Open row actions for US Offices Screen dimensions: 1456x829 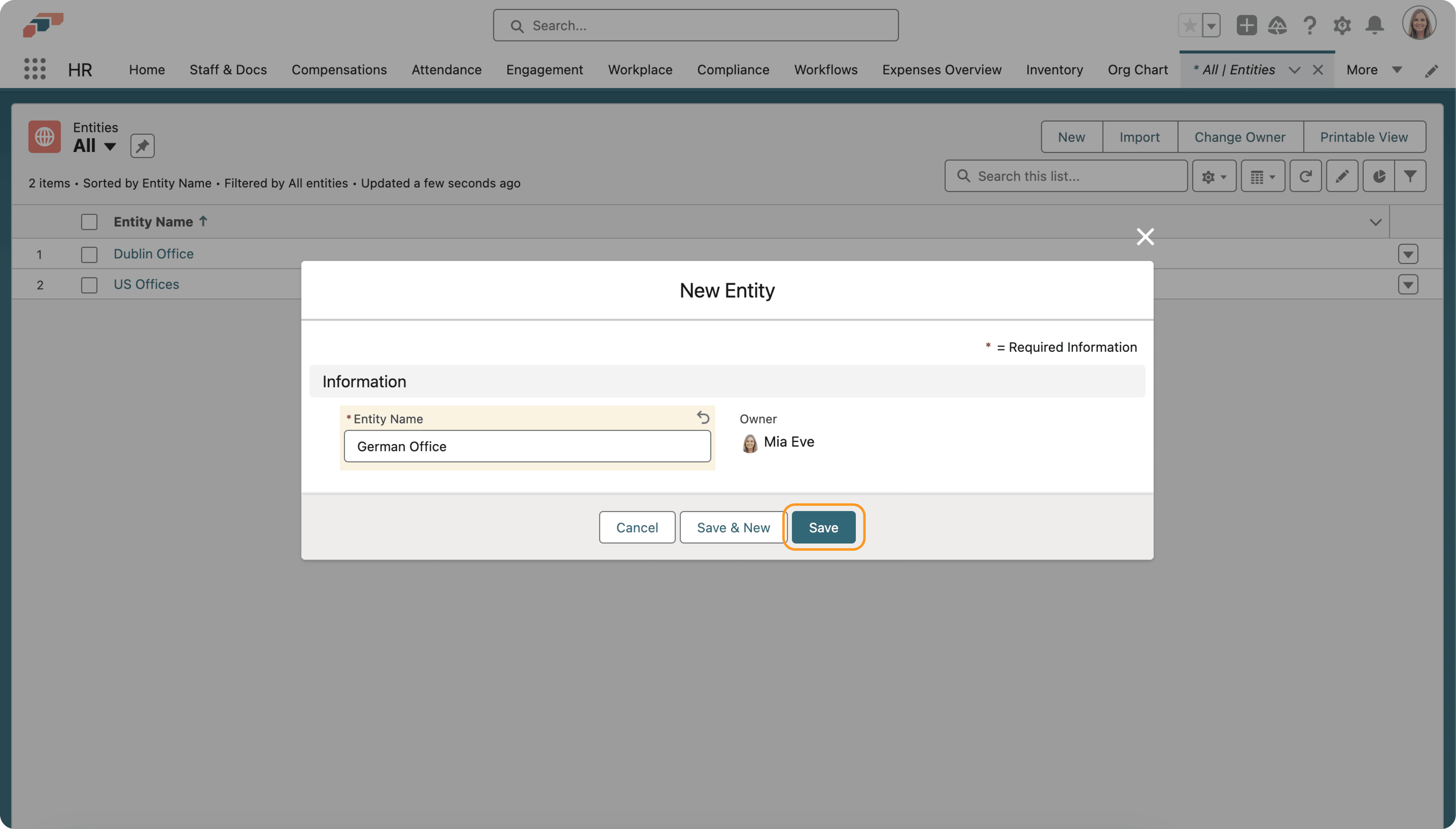(x=1408, y=284)
